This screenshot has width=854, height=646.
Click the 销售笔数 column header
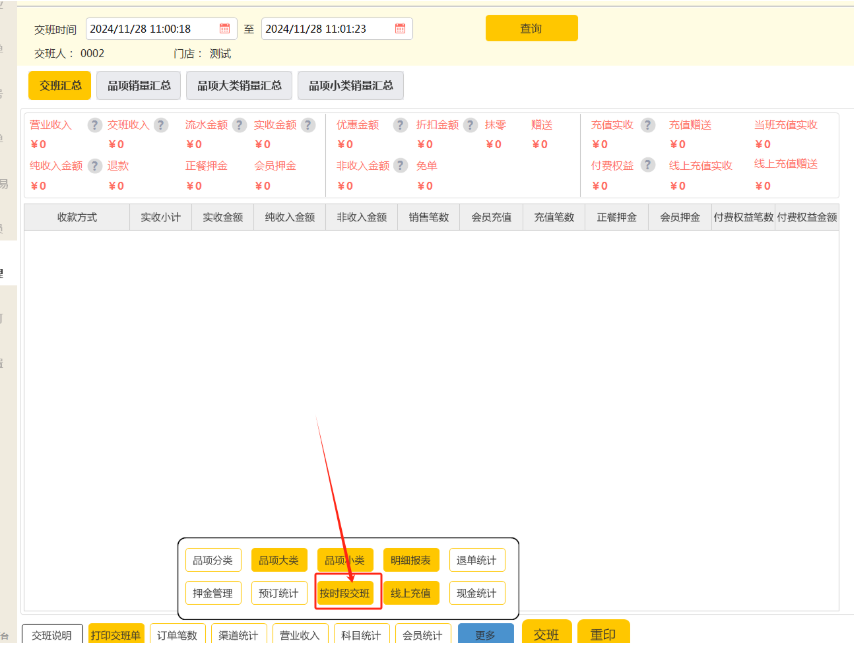click(429, 217)
